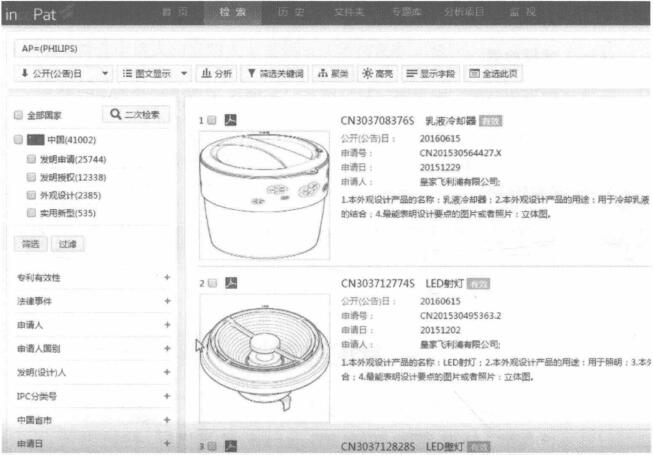Click the 有效 status badge on 乳液冷却器
The width and height of the screenshot is (653, 455).
[491, 121]
